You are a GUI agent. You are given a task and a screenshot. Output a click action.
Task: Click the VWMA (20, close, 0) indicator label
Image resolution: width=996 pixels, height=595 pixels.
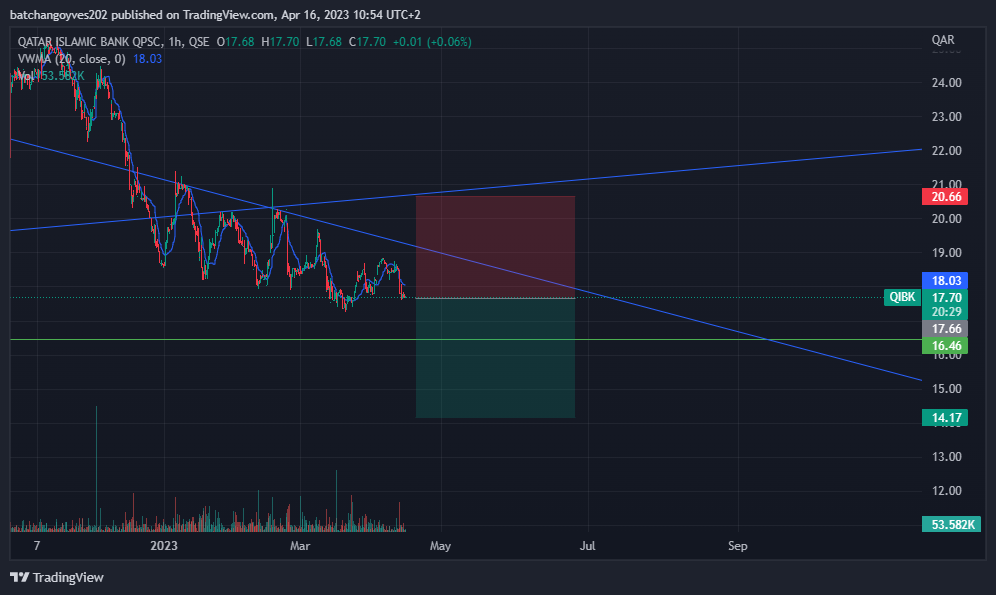pyautogui.click(x=71, y=59)
